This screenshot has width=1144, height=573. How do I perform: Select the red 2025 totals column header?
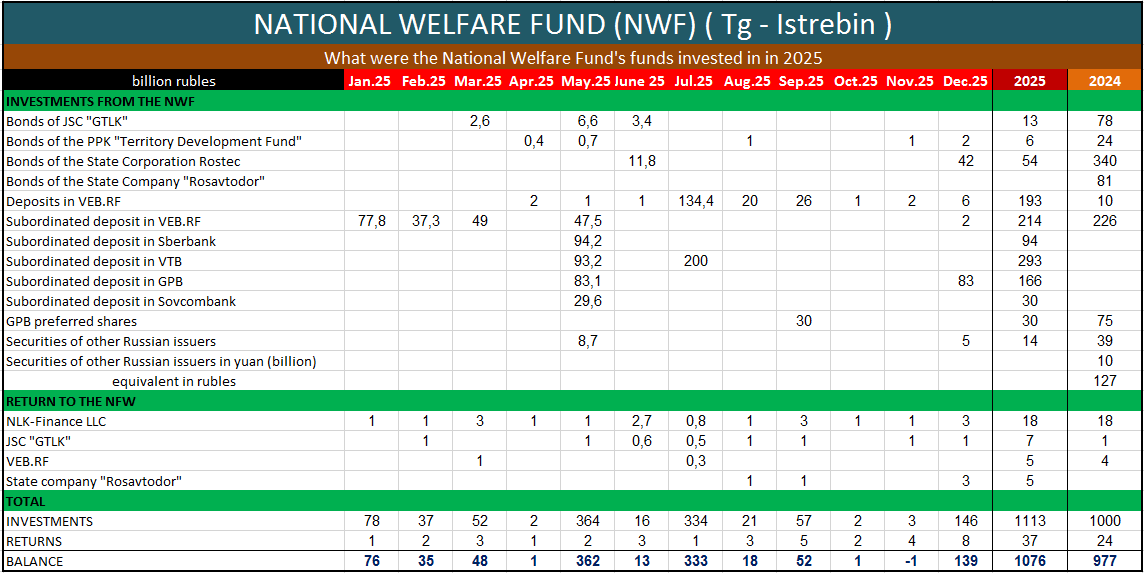pyautogui.click(x=1031, y=81)
